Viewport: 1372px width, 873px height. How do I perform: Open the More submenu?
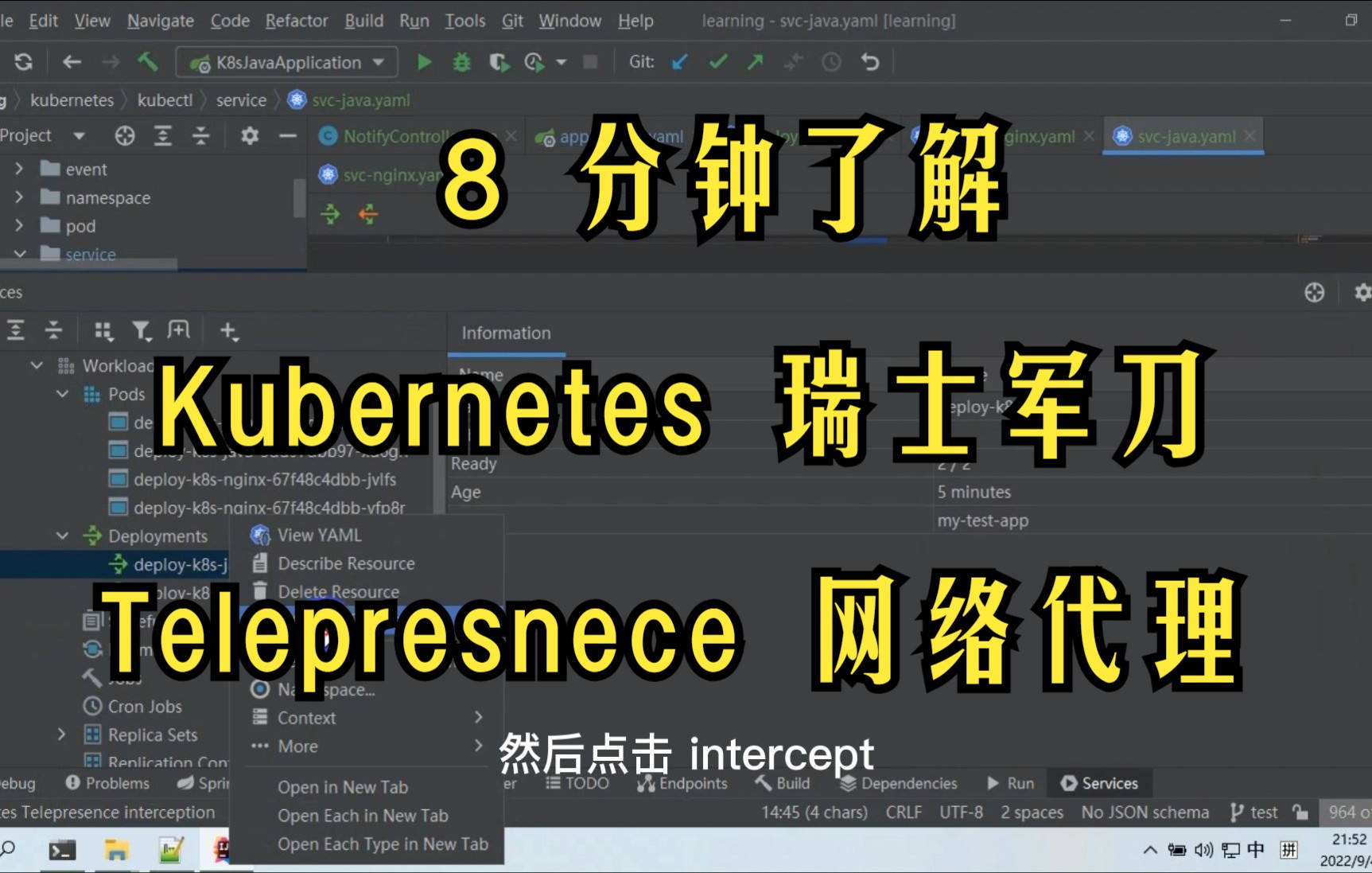coord(367,746)
